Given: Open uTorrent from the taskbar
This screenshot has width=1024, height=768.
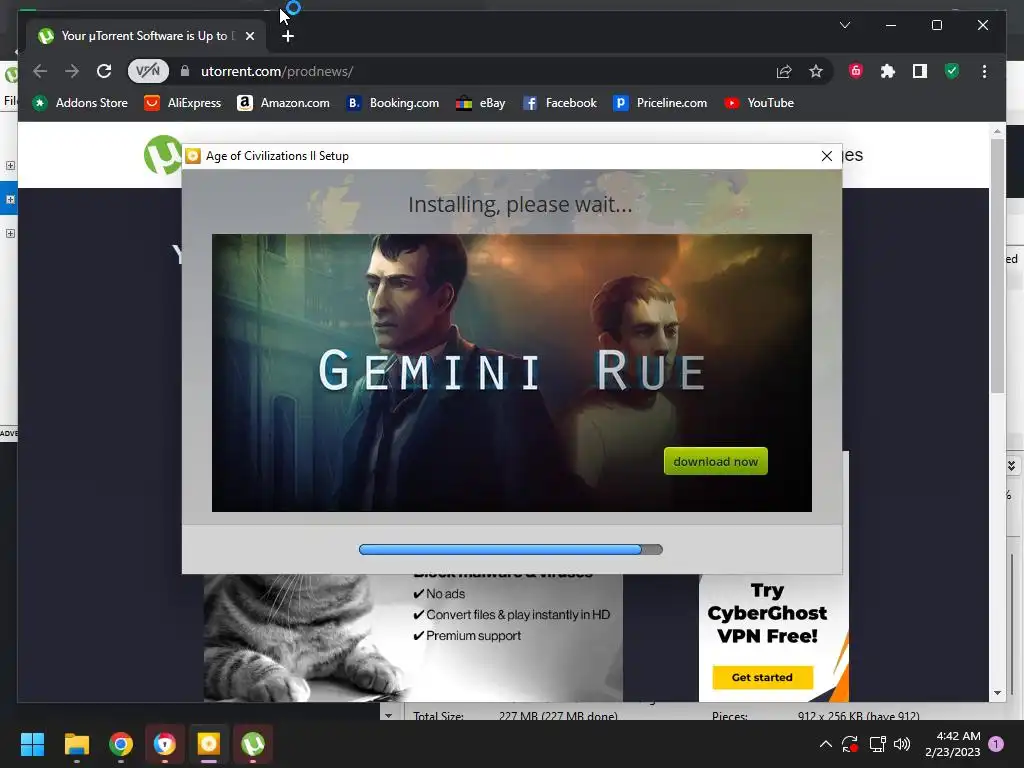Looking at the screenshot, I should (x=253, y=744).
